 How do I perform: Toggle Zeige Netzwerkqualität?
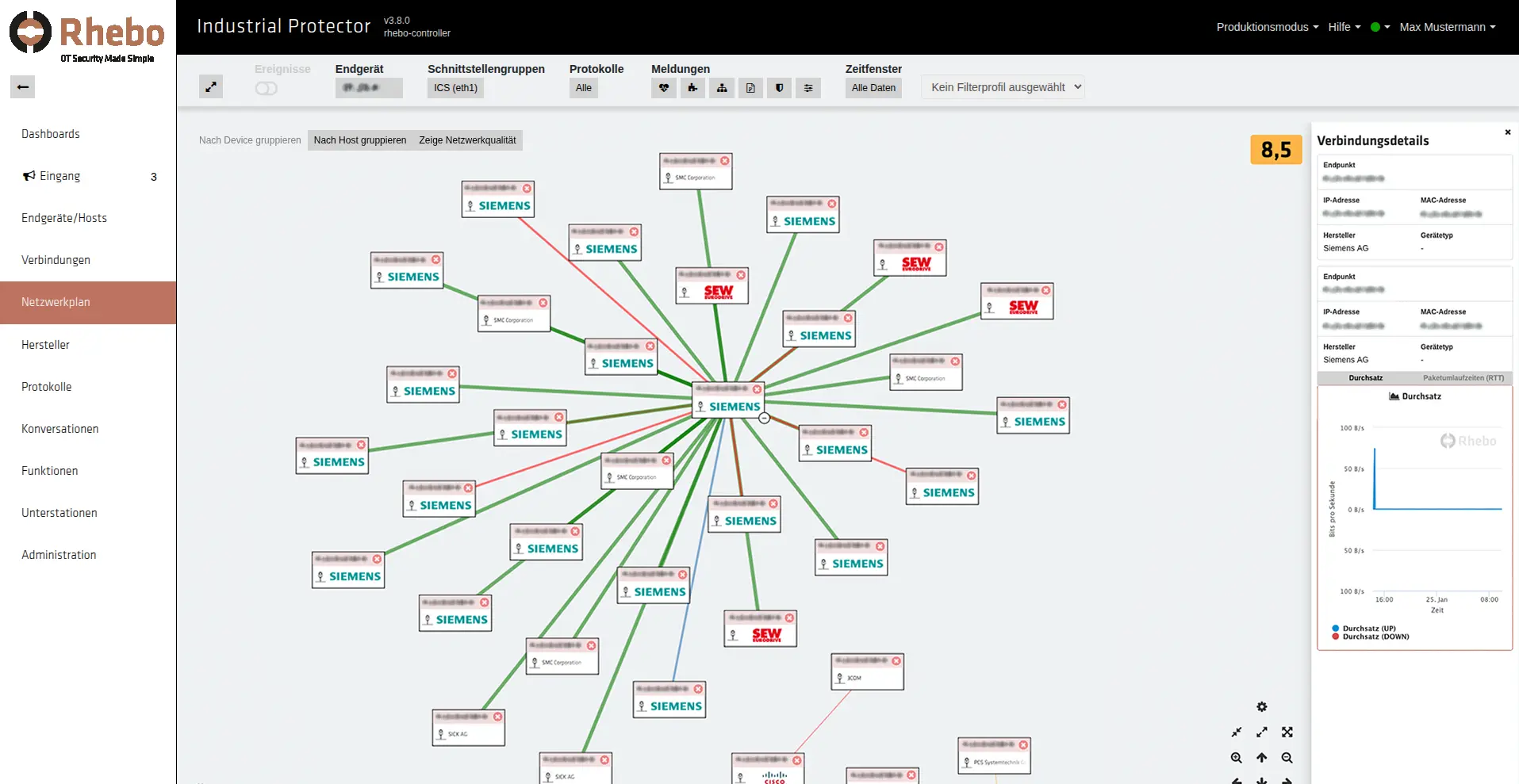coord(467,140)
